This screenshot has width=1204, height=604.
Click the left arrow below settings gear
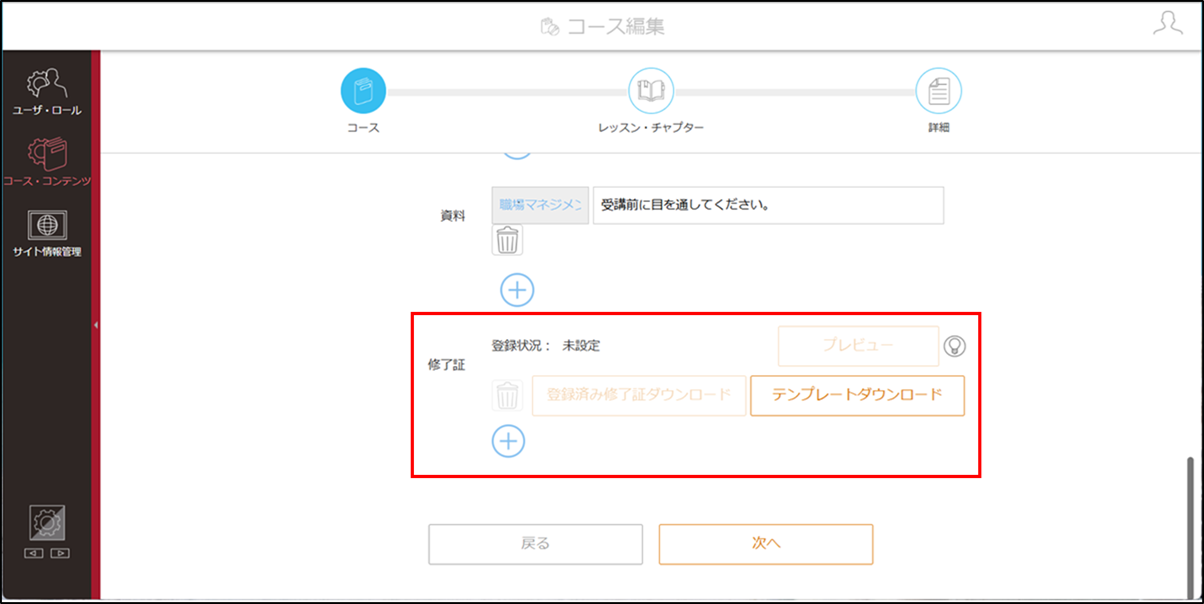point(34,553)
